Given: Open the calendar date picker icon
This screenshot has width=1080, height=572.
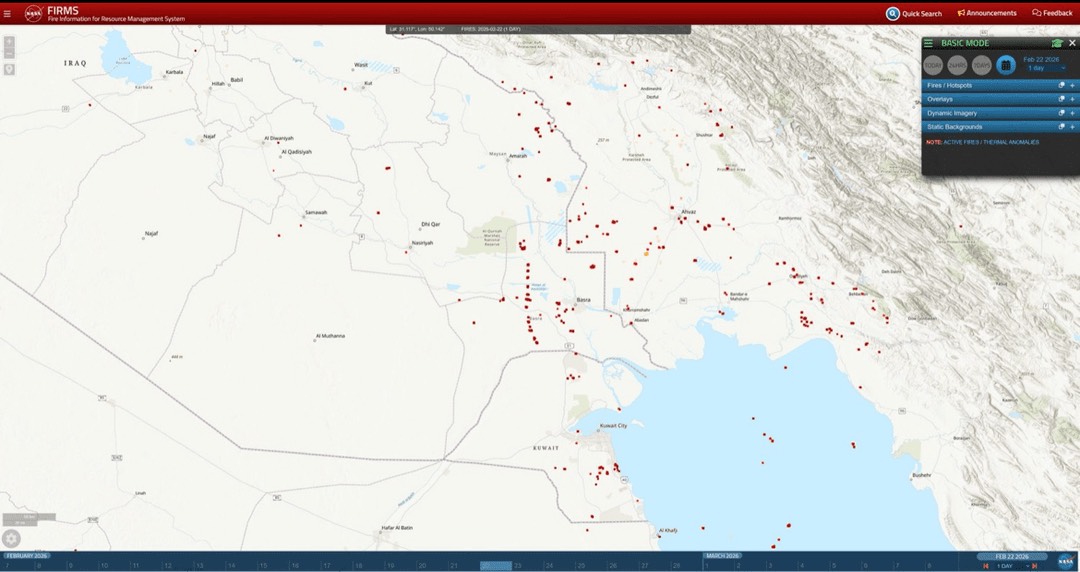Looking at the screenshot, I should [1006, 65].
